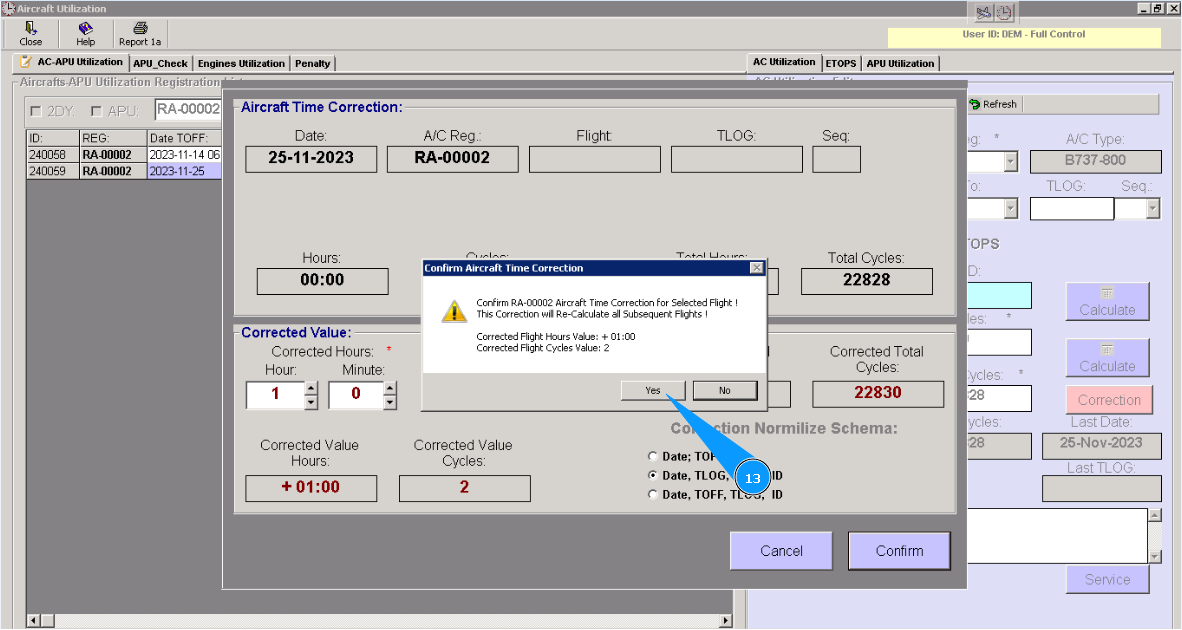Click the 2023-11-25 date cell
Image resolution: width=1182 pixels, height=630 pixels.
coord(184,171)
